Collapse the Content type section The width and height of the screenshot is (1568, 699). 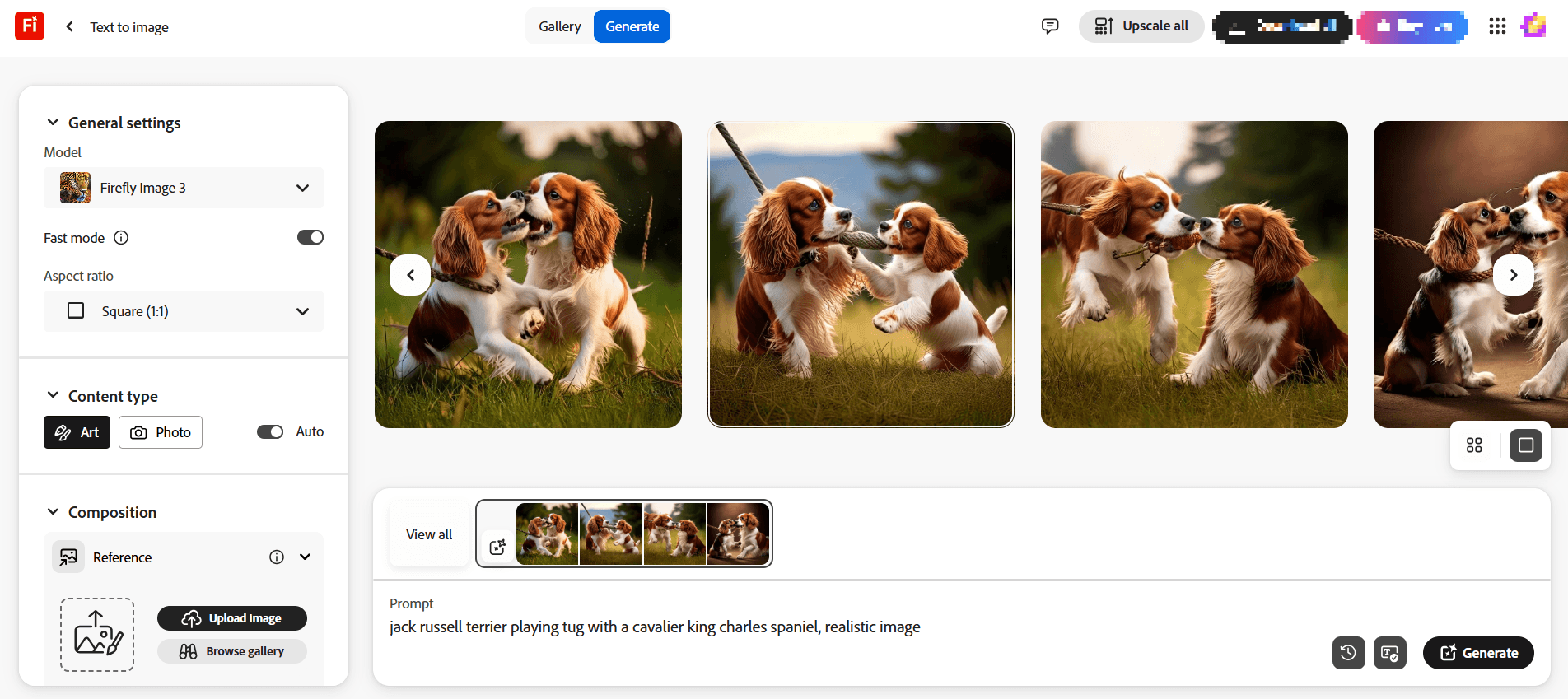click(x=53, y=395)
